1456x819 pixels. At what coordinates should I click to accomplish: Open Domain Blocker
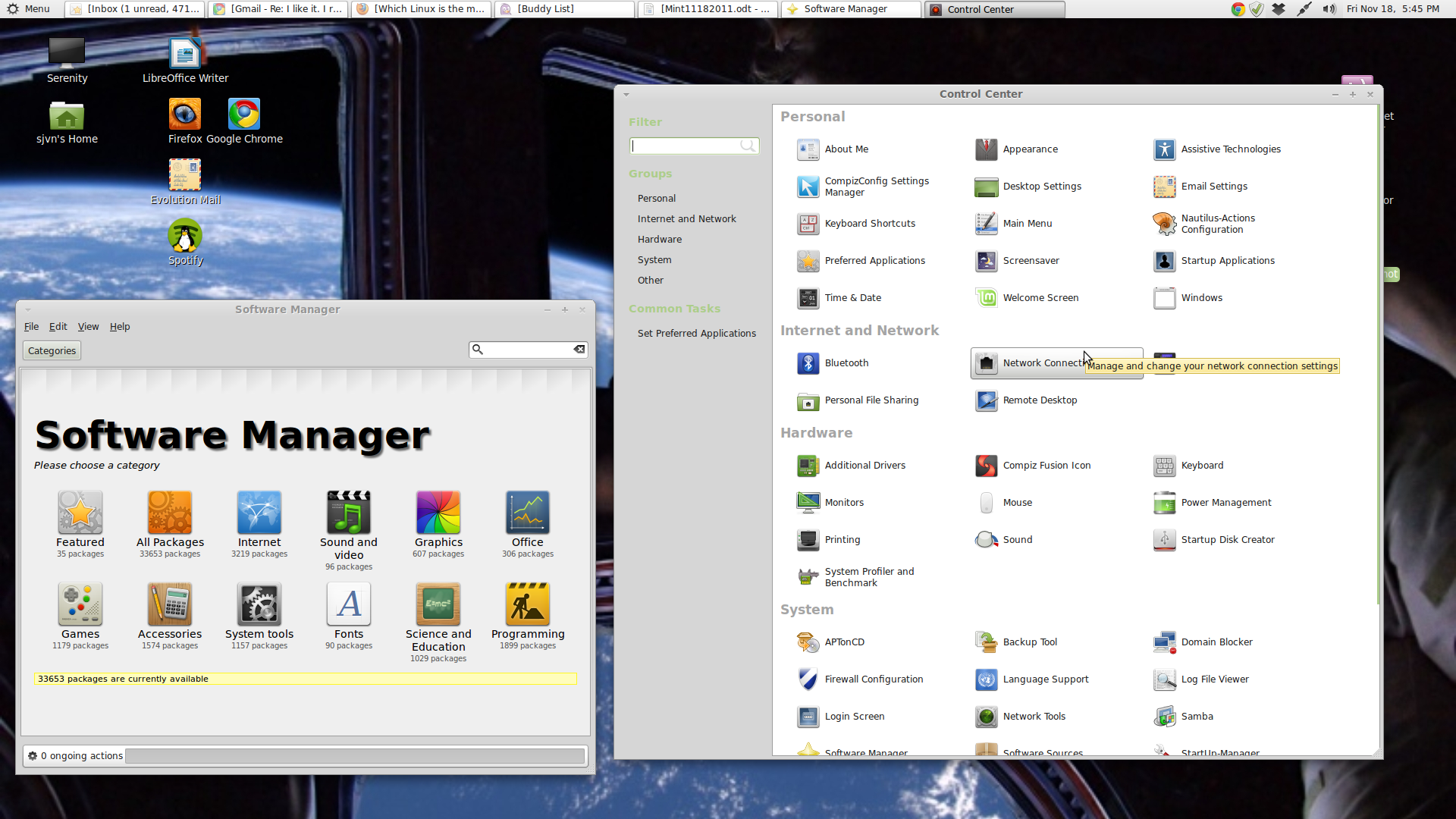(1203, 642)
